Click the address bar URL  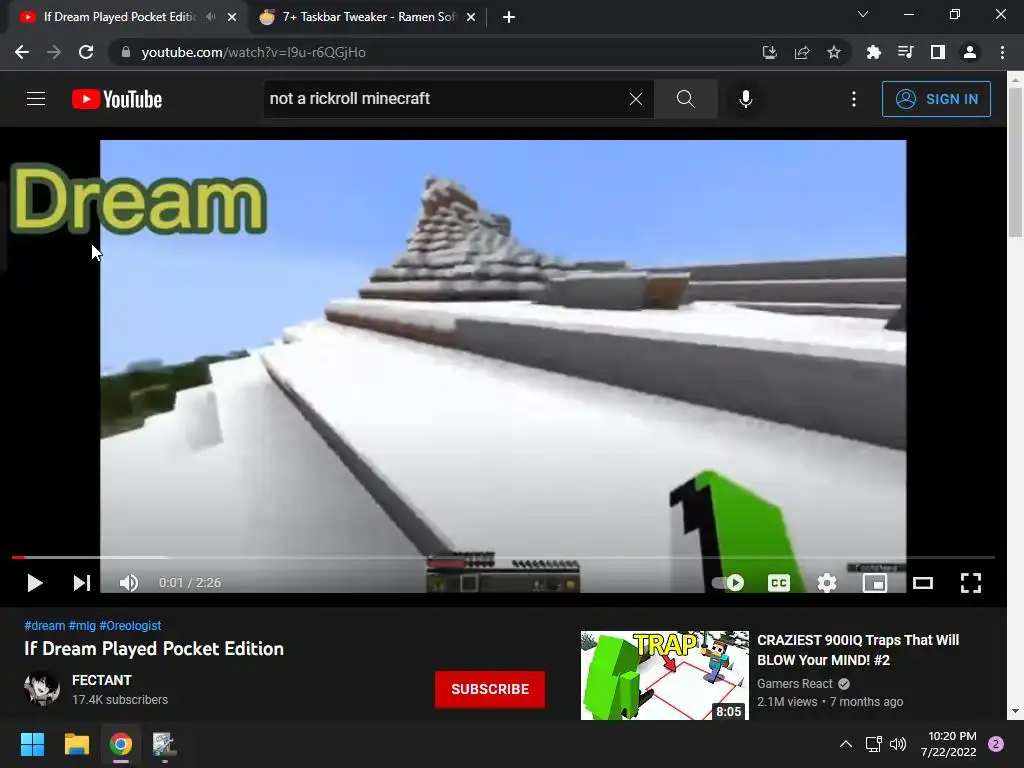253,52
